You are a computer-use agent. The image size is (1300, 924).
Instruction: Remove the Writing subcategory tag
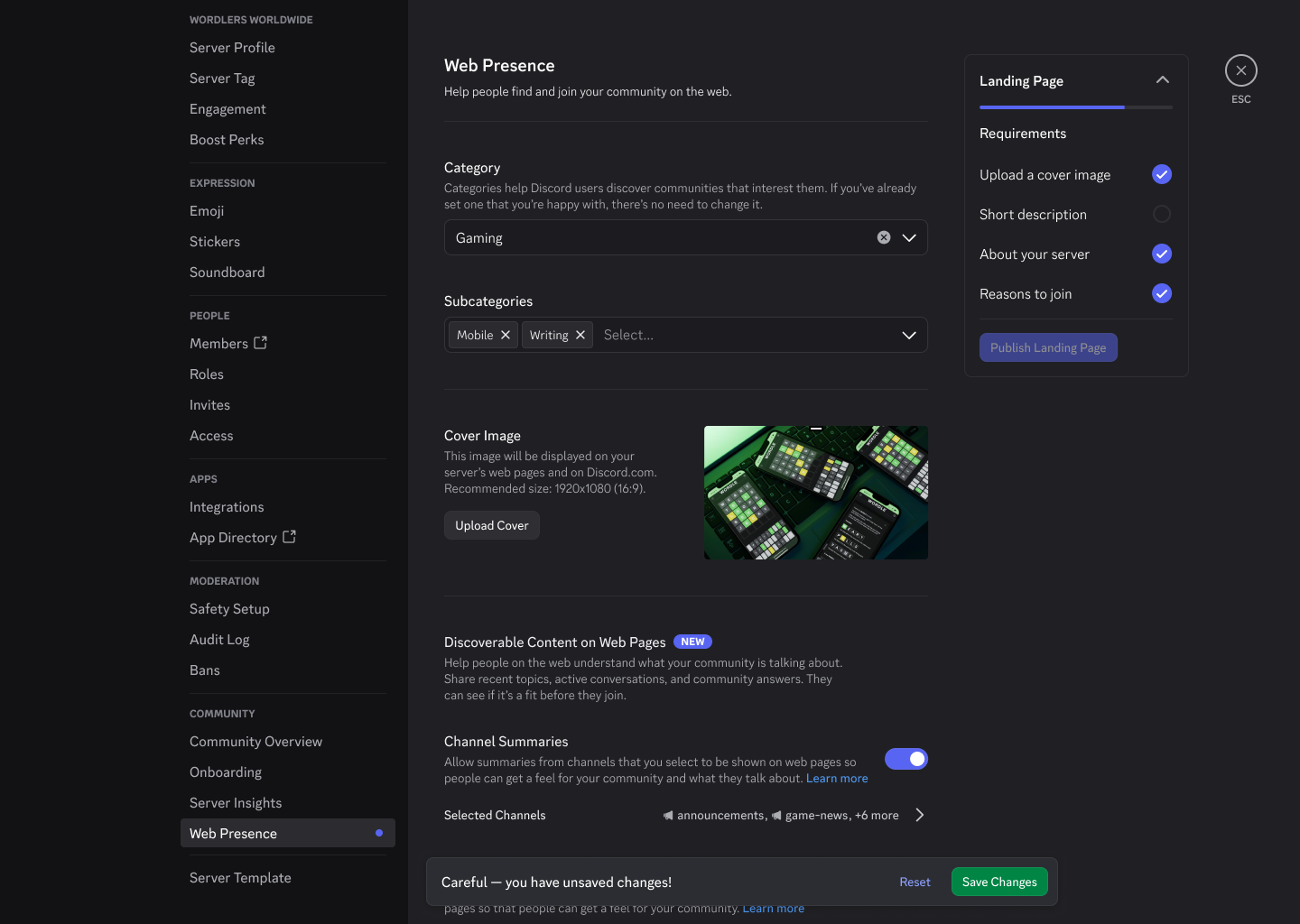tap(580, 335)
